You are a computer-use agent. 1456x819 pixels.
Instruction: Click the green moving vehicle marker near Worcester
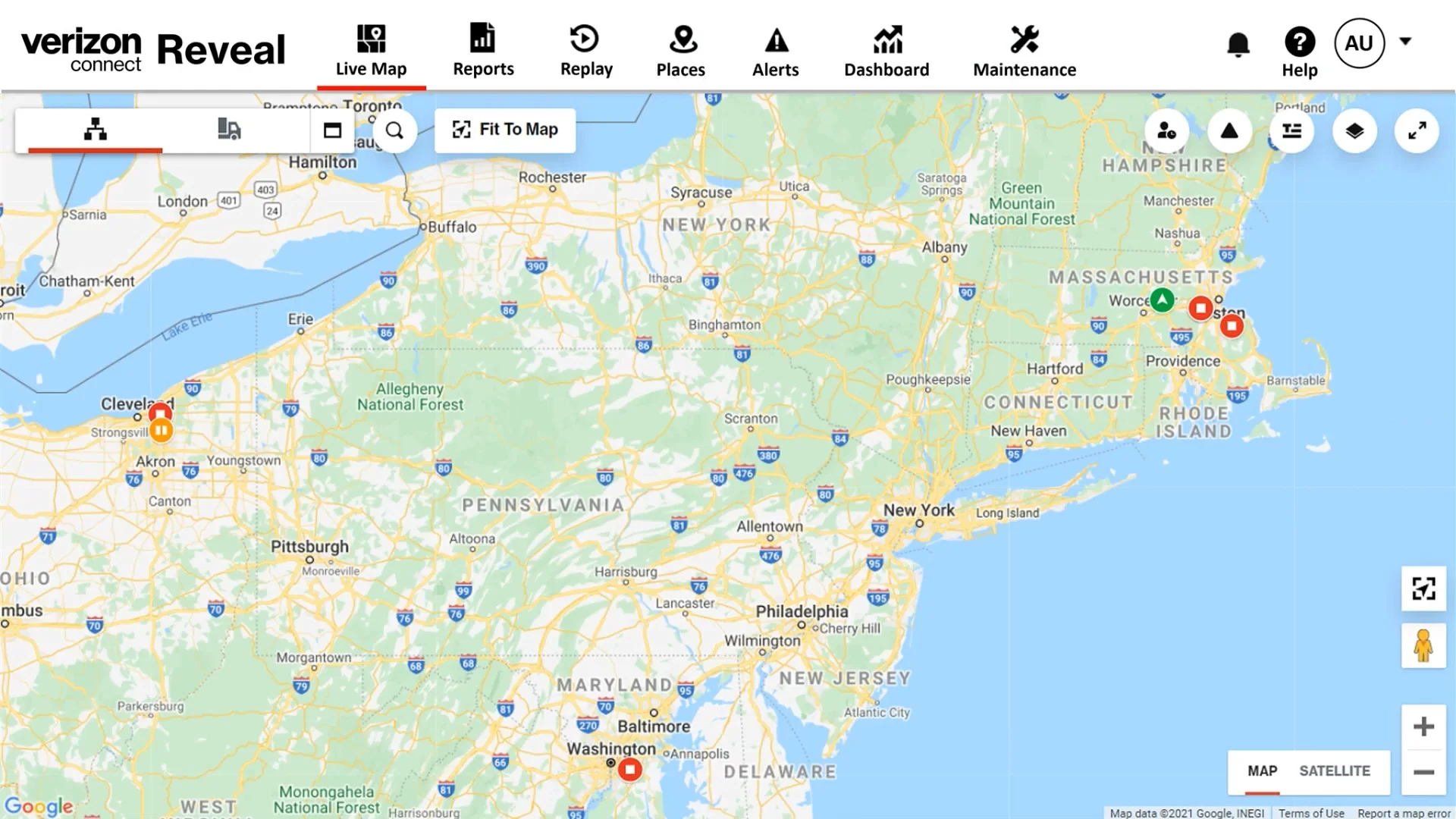(1162, 300)
